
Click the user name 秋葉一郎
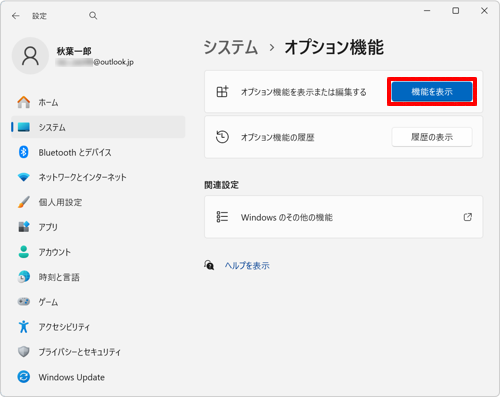(x=74, y=51)
